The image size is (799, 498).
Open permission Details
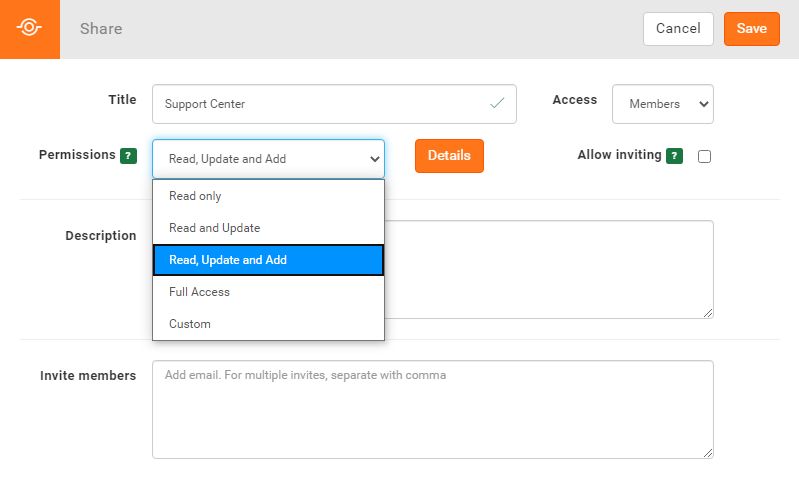click(449, 156)
